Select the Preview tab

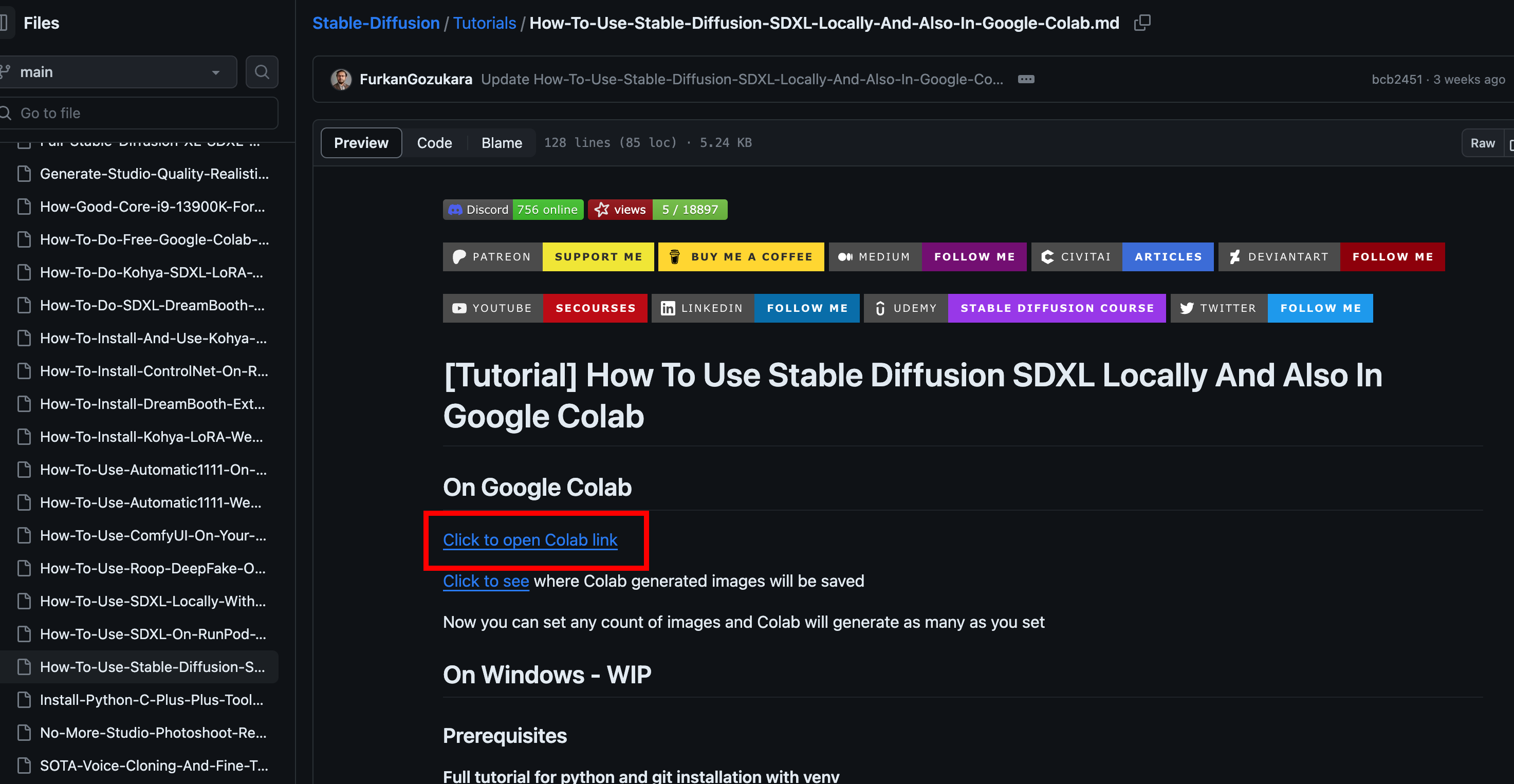point(361,143)
